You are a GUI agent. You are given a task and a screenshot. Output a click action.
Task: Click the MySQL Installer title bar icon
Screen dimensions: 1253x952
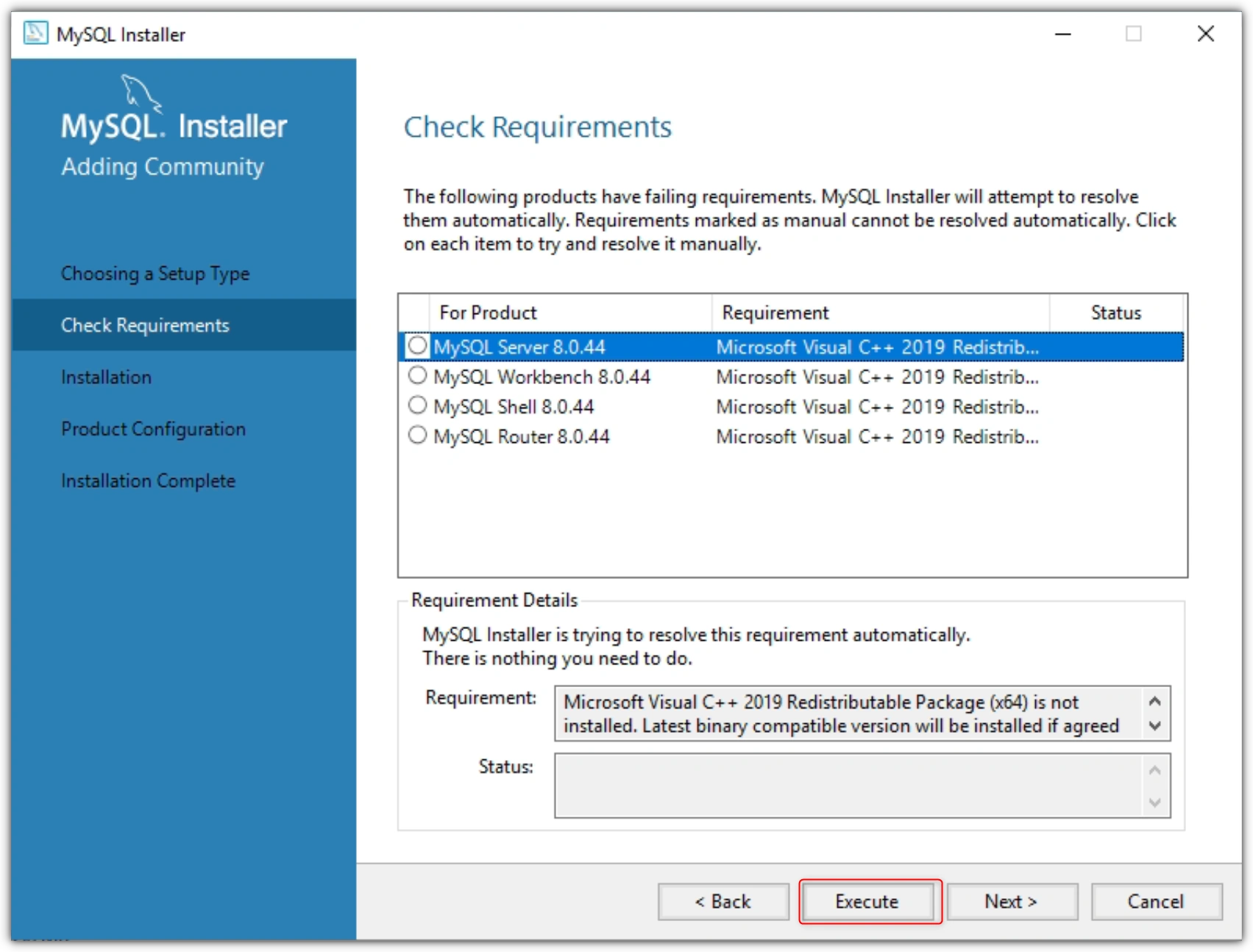[x=35, y=34]
